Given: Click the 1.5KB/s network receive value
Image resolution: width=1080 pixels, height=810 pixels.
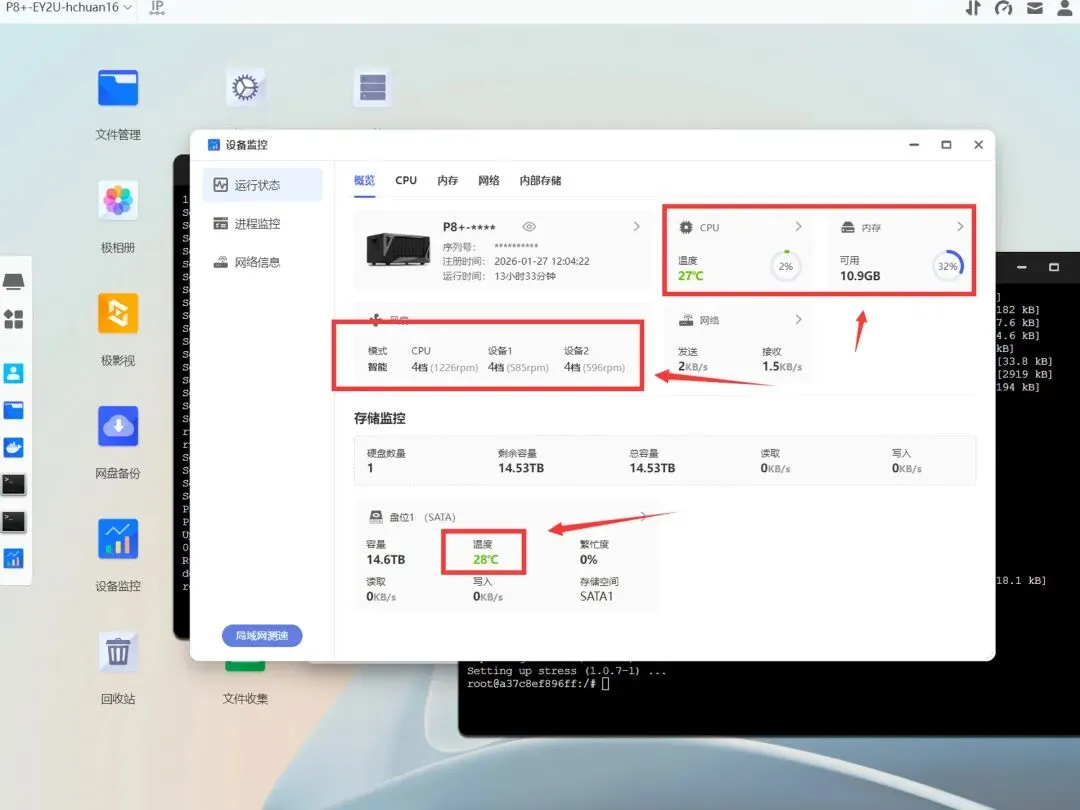Looking at the screenshot, I should pyautogui.click(x=782, y=366).
